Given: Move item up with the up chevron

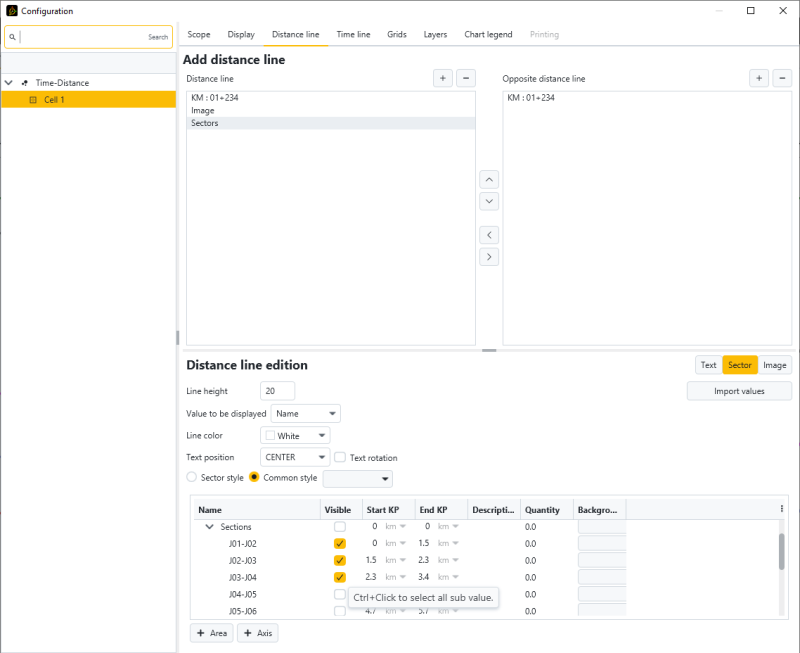Looking at the screenshot, I should [489, 180].
